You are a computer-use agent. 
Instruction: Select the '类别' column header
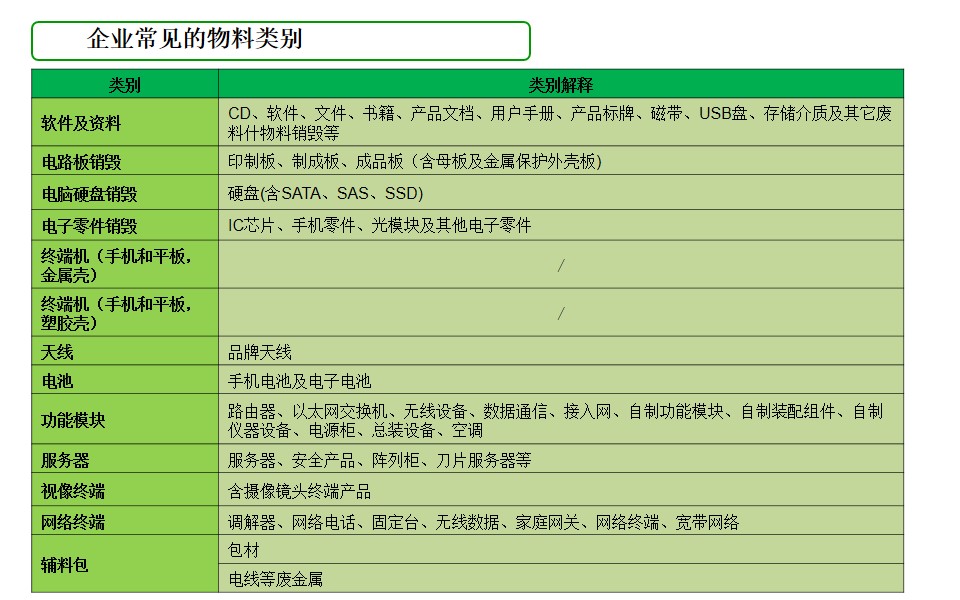[125, 84]
